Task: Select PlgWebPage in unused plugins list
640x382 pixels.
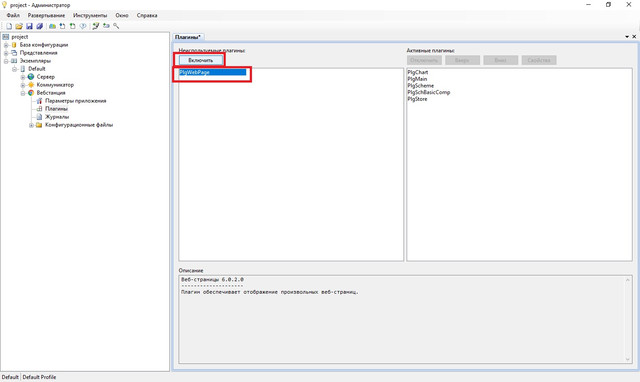Action: [213, 72]
